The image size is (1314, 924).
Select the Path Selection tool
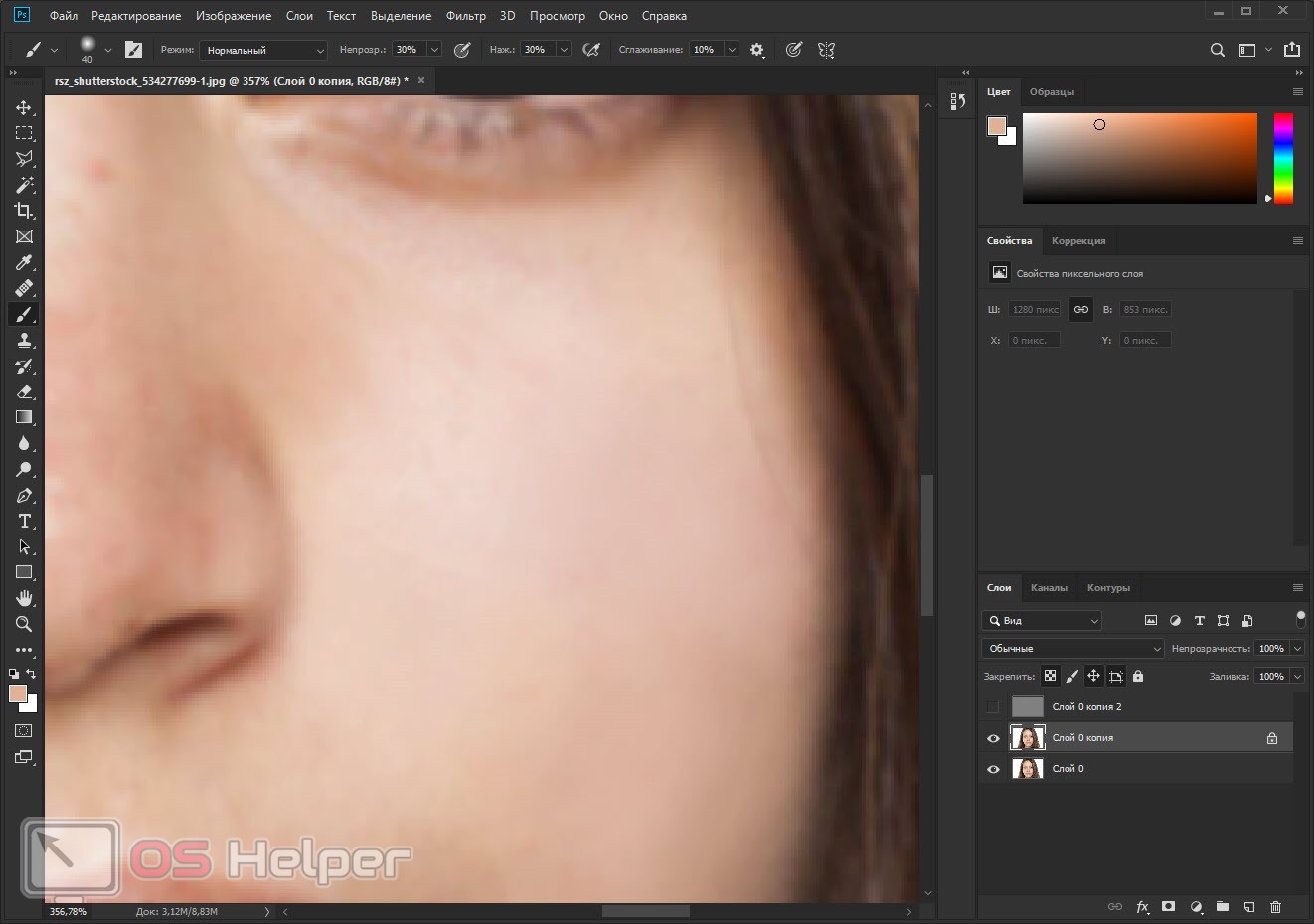24,546
